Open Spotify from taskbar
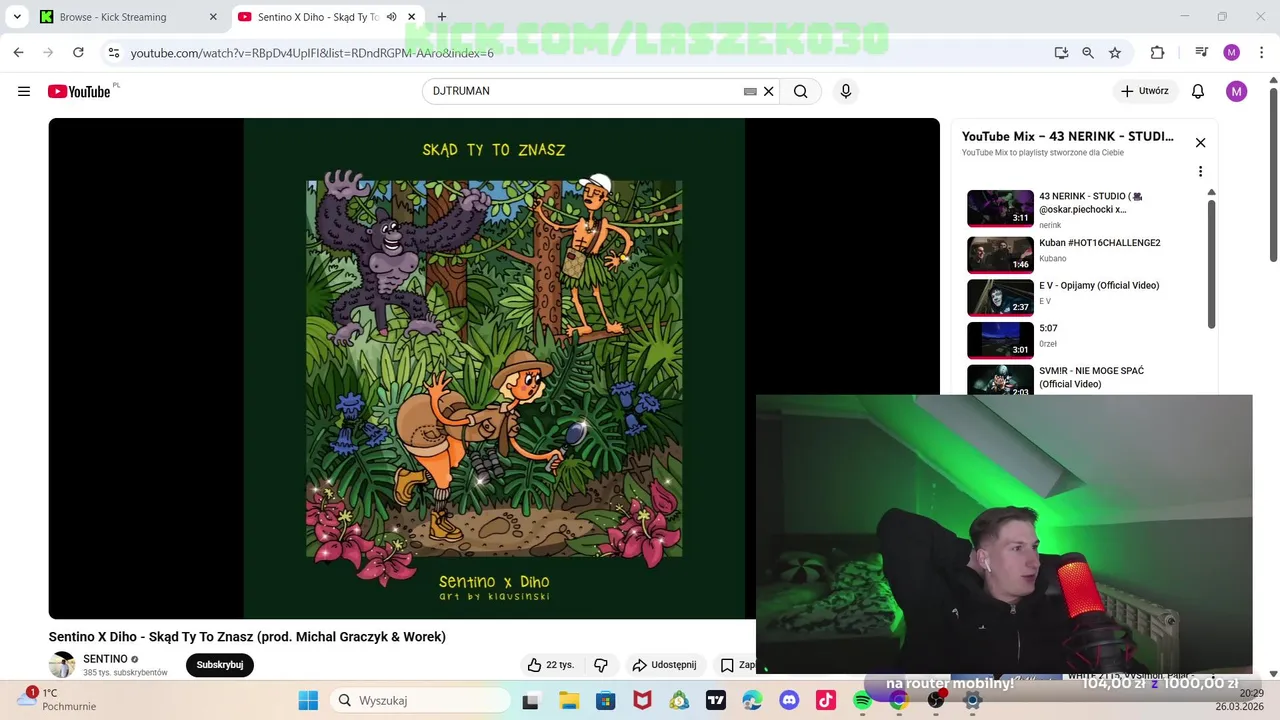 pyautogui.click(x=862, y=701)
